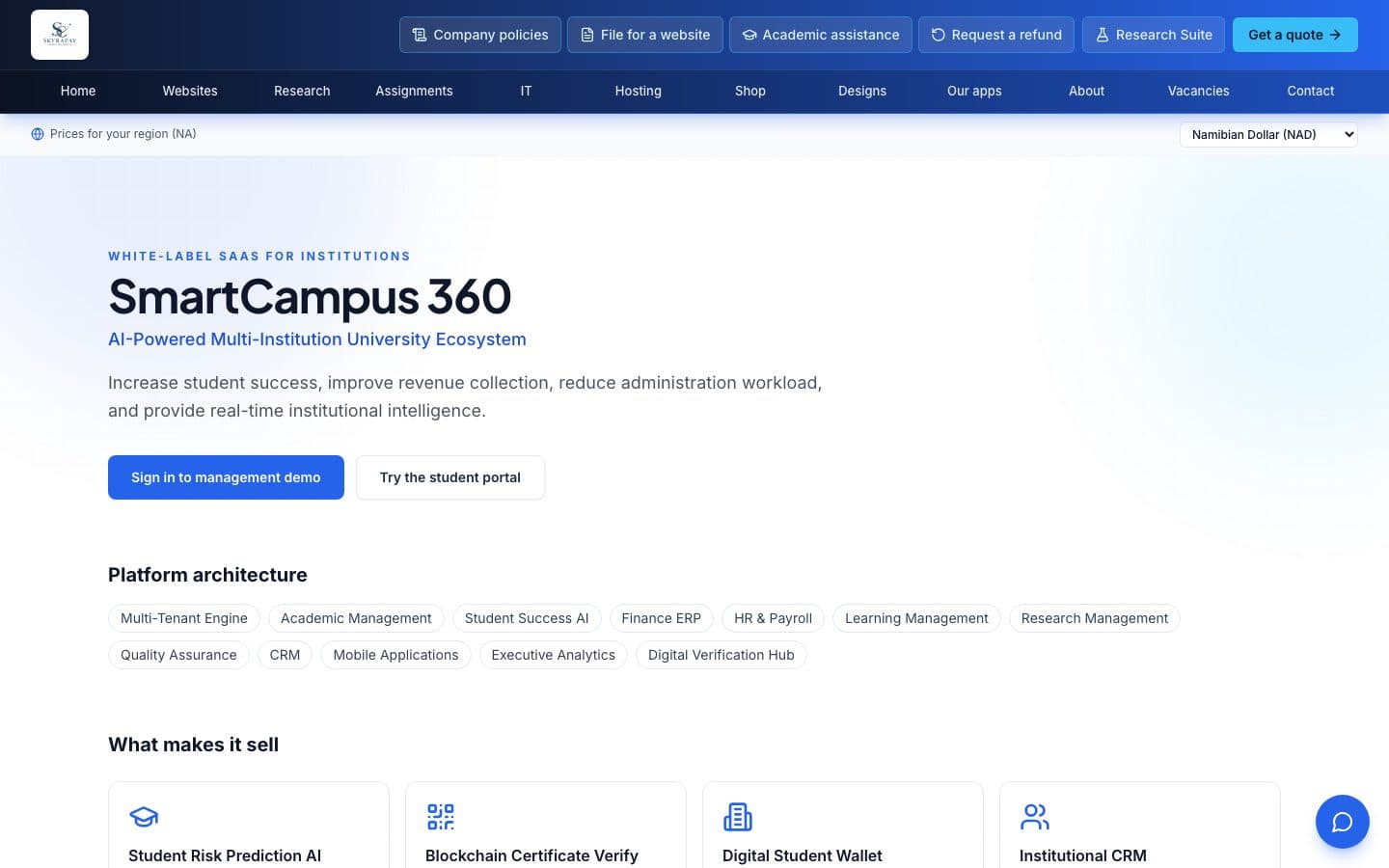Click File for a website button

(645, 35)
